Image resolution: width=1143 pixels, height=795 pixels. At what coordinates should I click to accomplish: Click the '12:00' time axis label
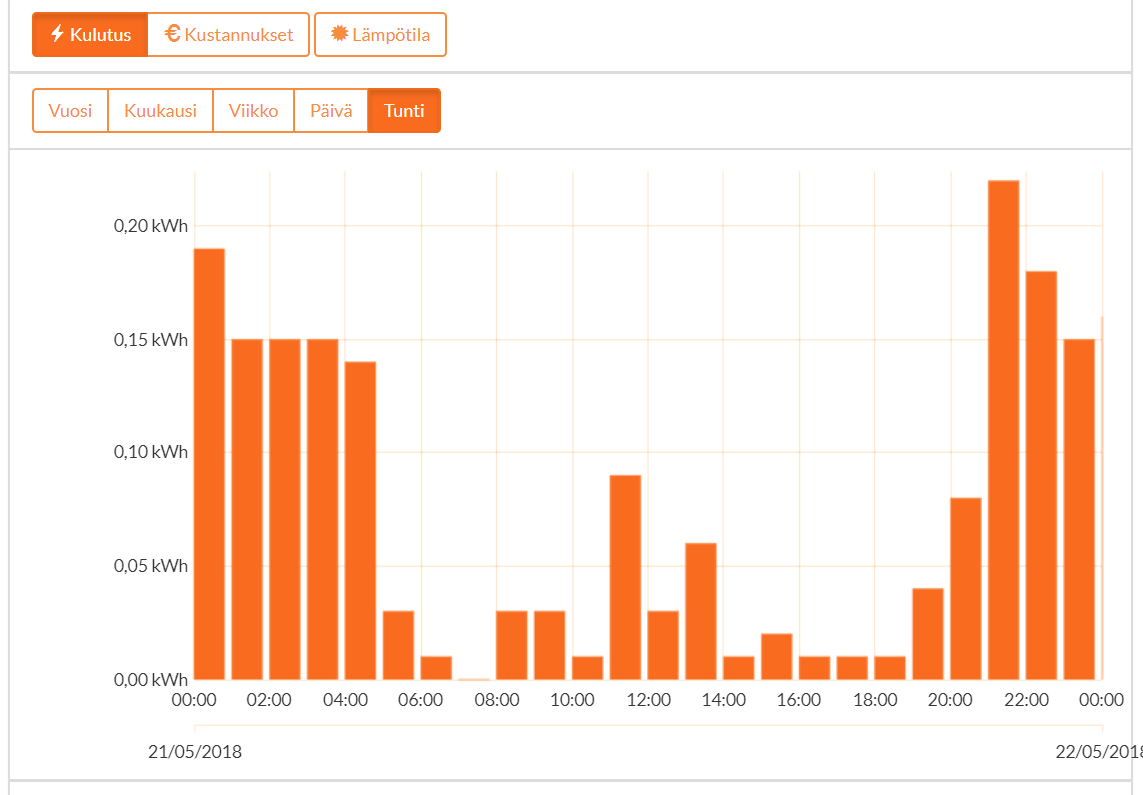[x=649, y=700]
